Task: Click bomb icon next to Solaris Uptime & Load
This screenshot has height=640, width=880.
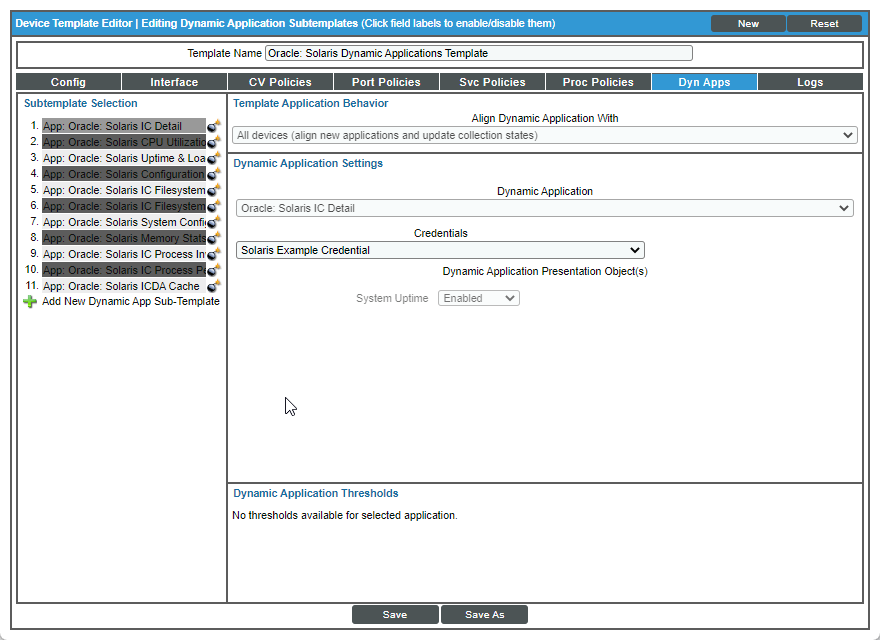Action: point(213,158)
